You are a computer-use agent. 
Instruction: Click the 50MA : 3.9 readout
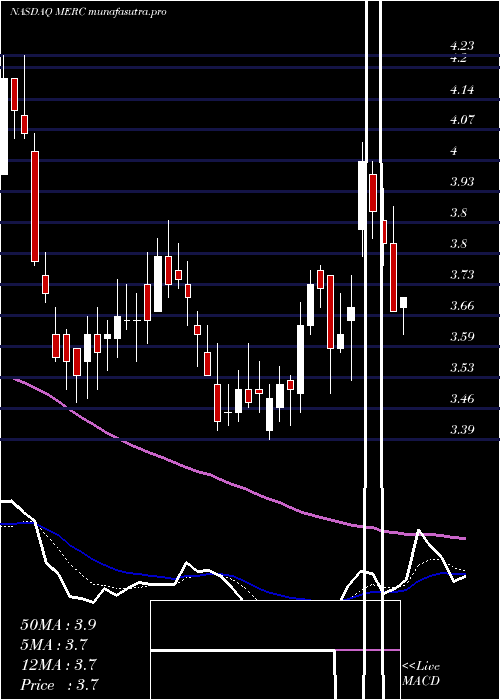[x=58, y=625]
